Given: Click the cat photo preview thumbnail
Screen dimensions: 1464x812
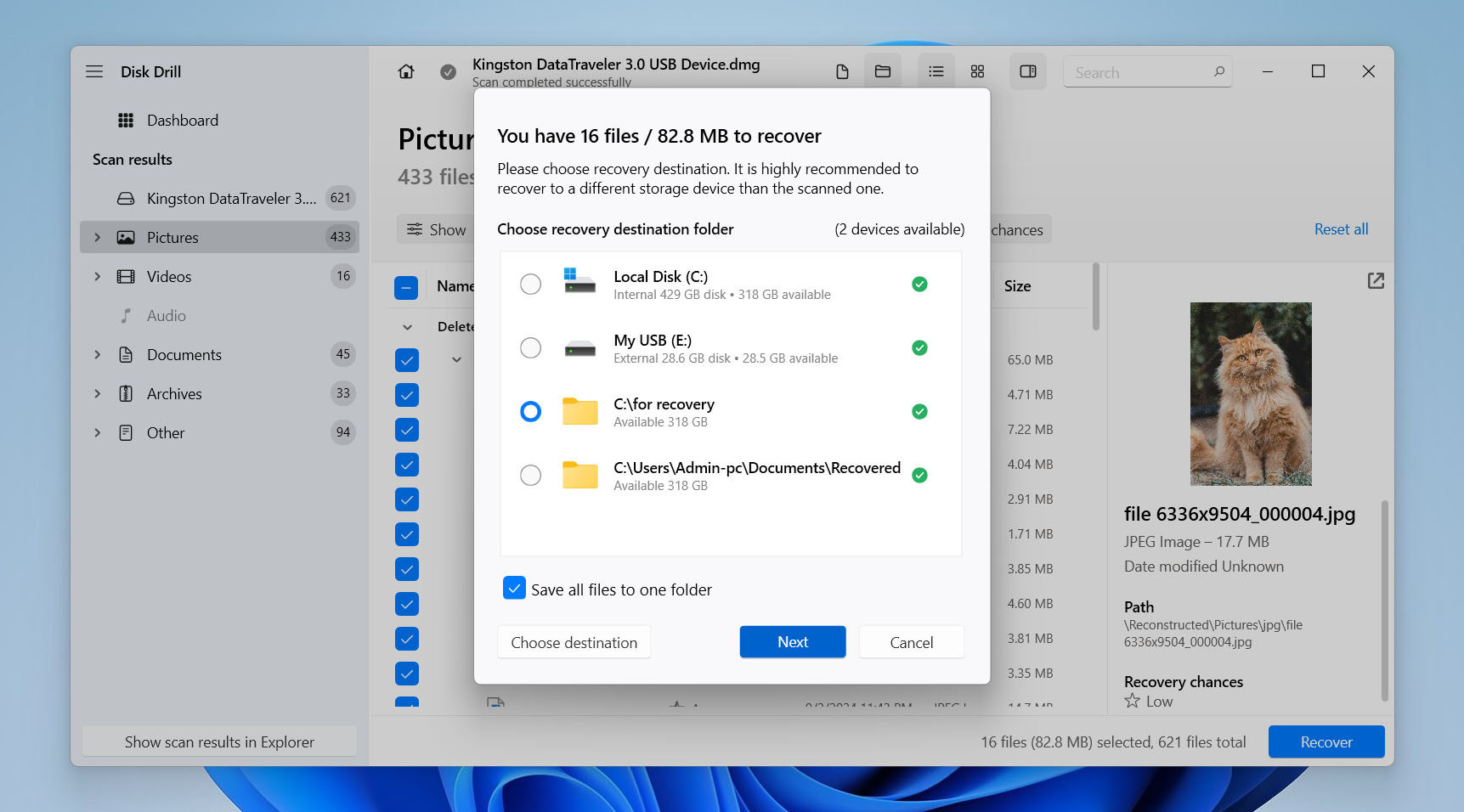Looking at the screenshot, I should click(x=1251, y=394).
